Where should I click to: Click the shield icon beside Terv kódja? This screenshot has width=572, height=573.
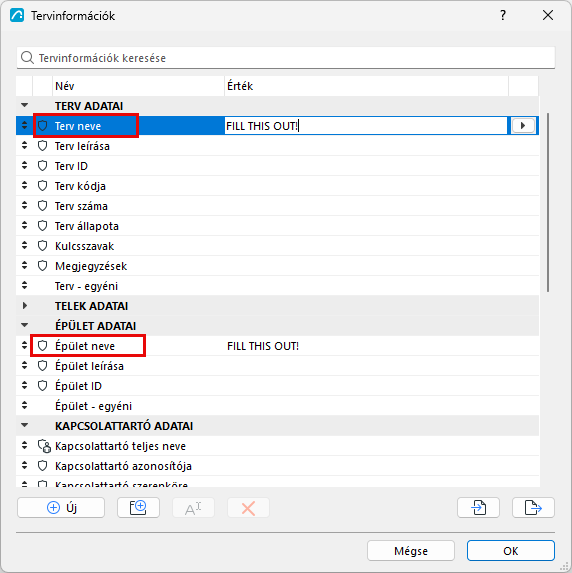[42, 186]
